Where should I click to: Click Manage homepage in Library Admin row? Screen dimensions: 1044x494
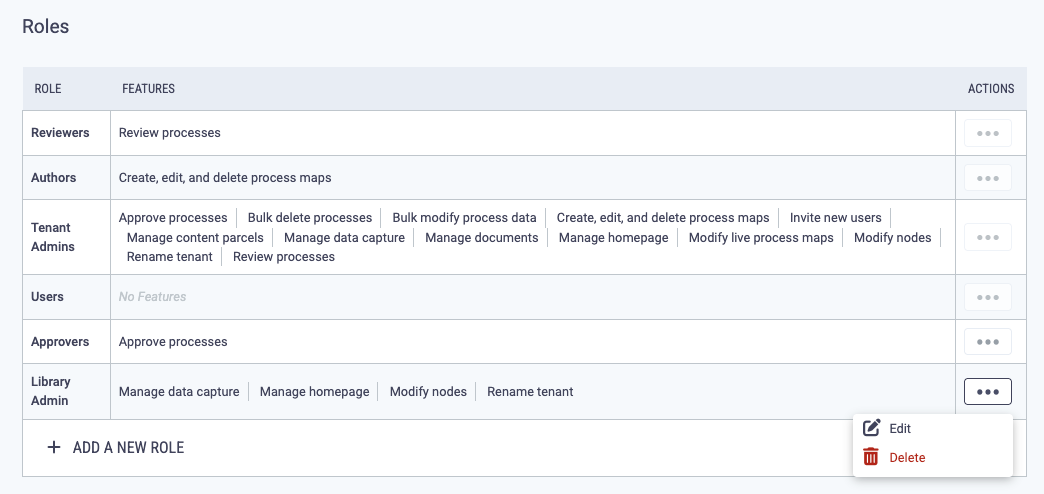pos(314,391)
